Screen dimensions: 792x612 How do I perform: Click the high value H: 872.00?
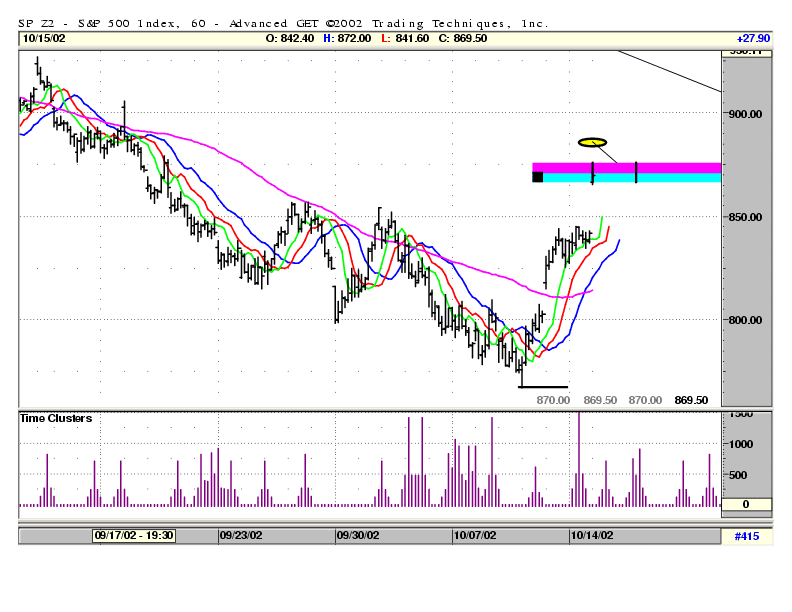pyautogui.click(x=347, y=38)
